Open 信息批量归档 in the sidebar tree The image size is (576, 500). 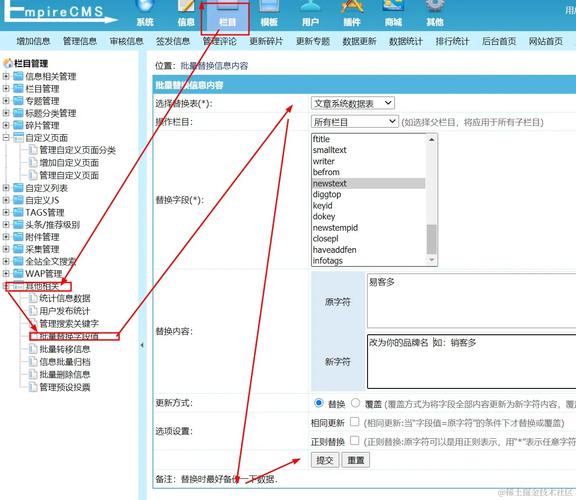pyautogui.click(x=65, y=361)
